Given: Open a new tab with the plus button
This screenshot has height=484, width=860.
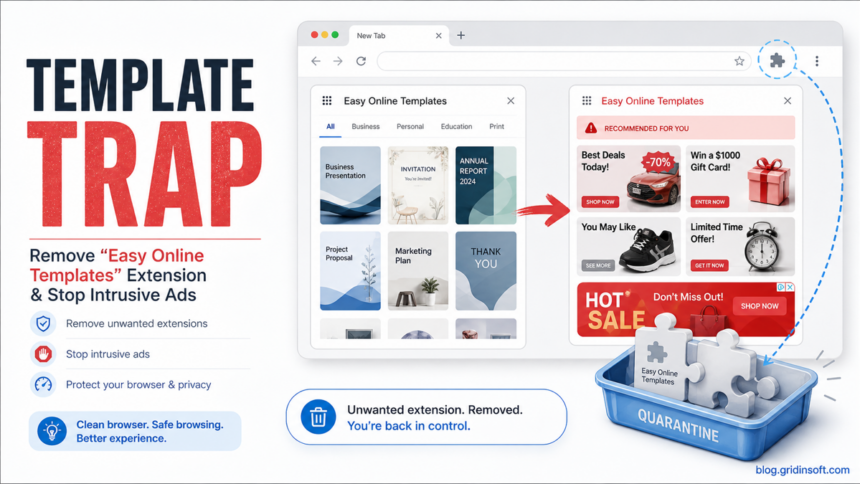Looking at the screenshot, I should pos(461,35).
